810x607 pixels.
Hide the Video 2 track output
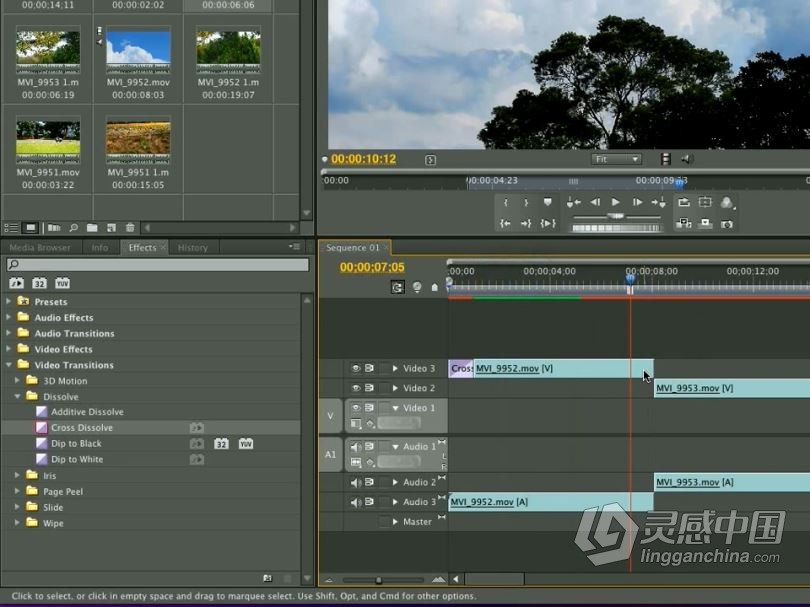(x=356, y=388)
